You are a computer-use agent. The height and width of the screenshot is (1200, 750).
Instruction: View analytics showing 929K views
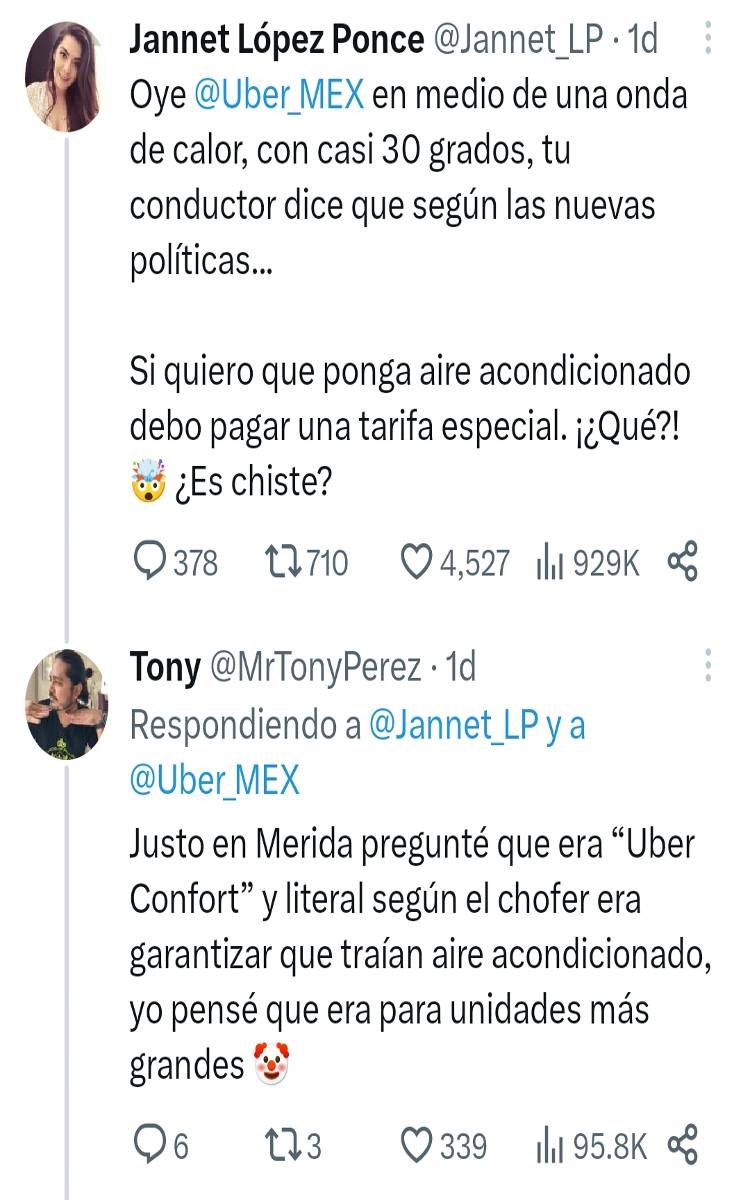pyautogui.click(x=588, y=563)
